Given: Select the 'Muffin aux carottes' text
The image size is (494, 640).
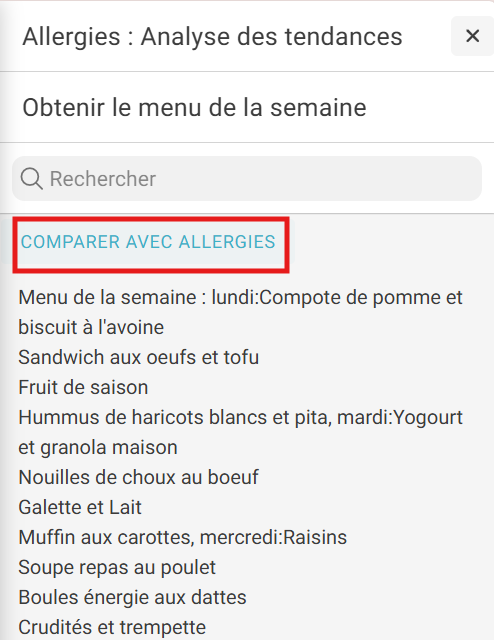Looking at the screenshot, I should pyautogui.click(x=106, y=537).
